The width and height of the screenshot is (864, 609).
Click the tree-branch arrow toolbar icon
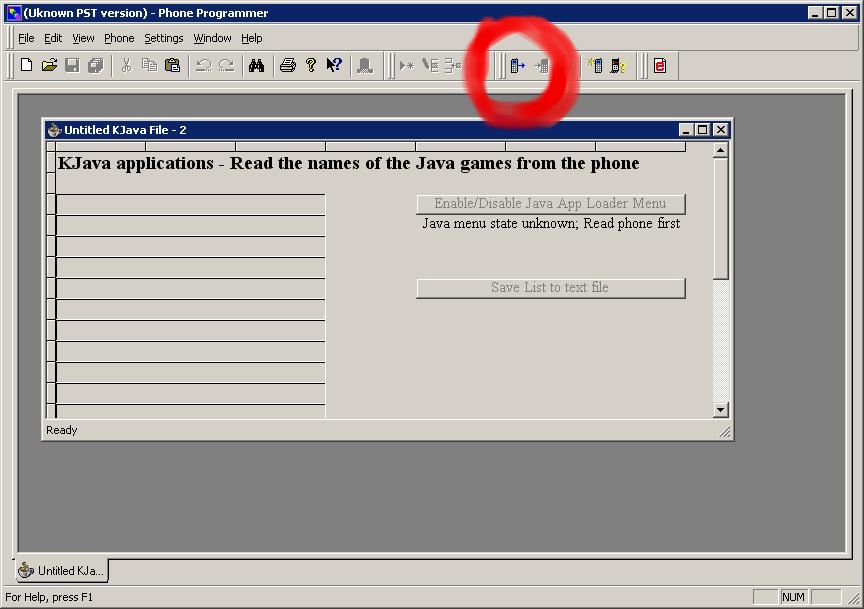(453, 66)
